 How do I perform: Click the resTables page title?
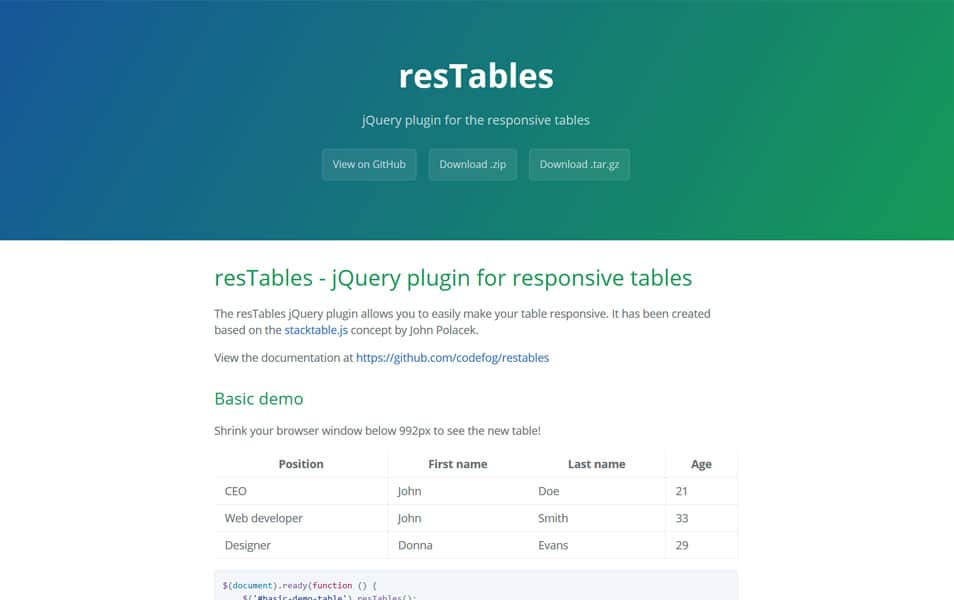point(476,76)
